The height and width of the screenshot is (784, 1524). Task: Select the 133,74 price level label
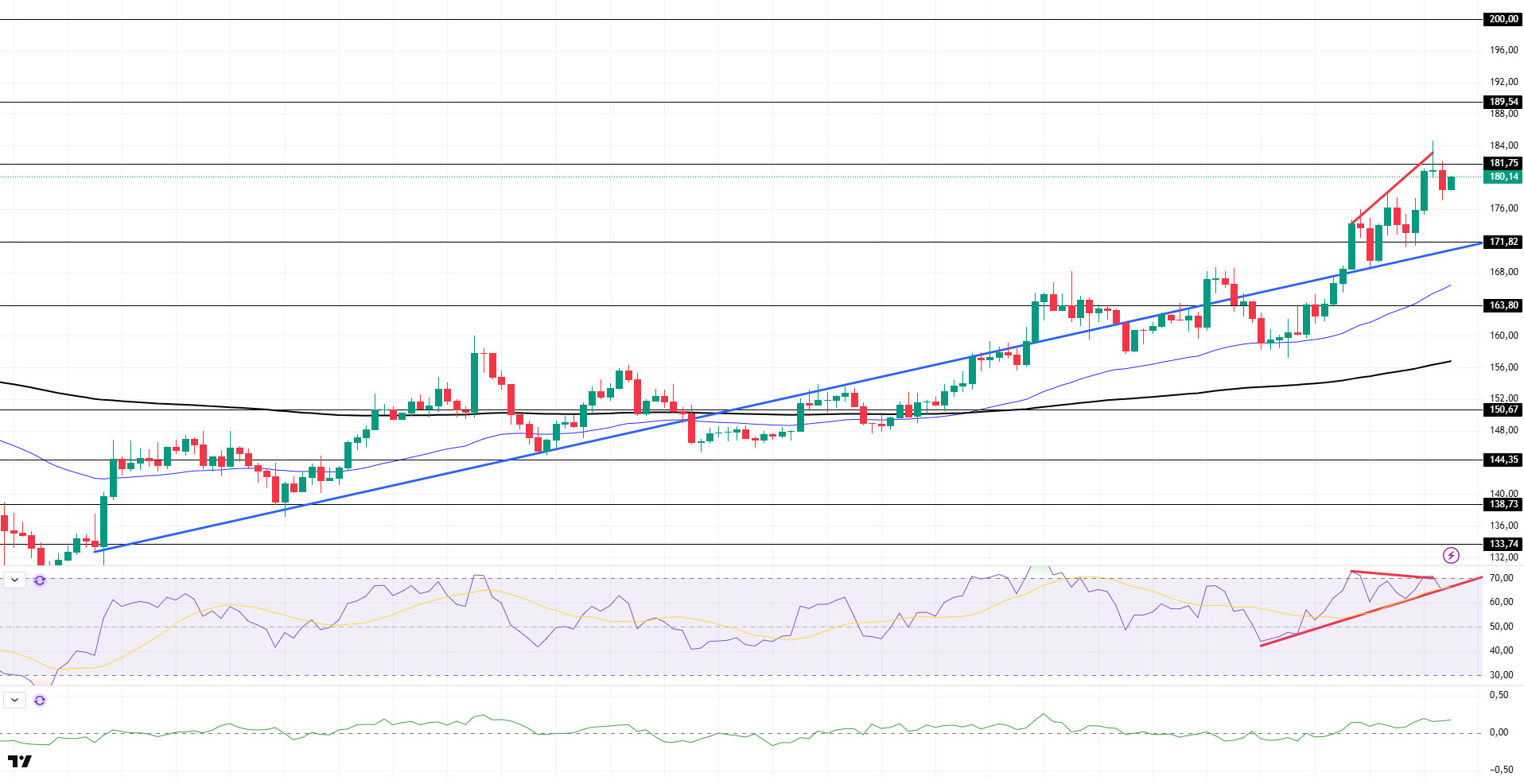1503,544
